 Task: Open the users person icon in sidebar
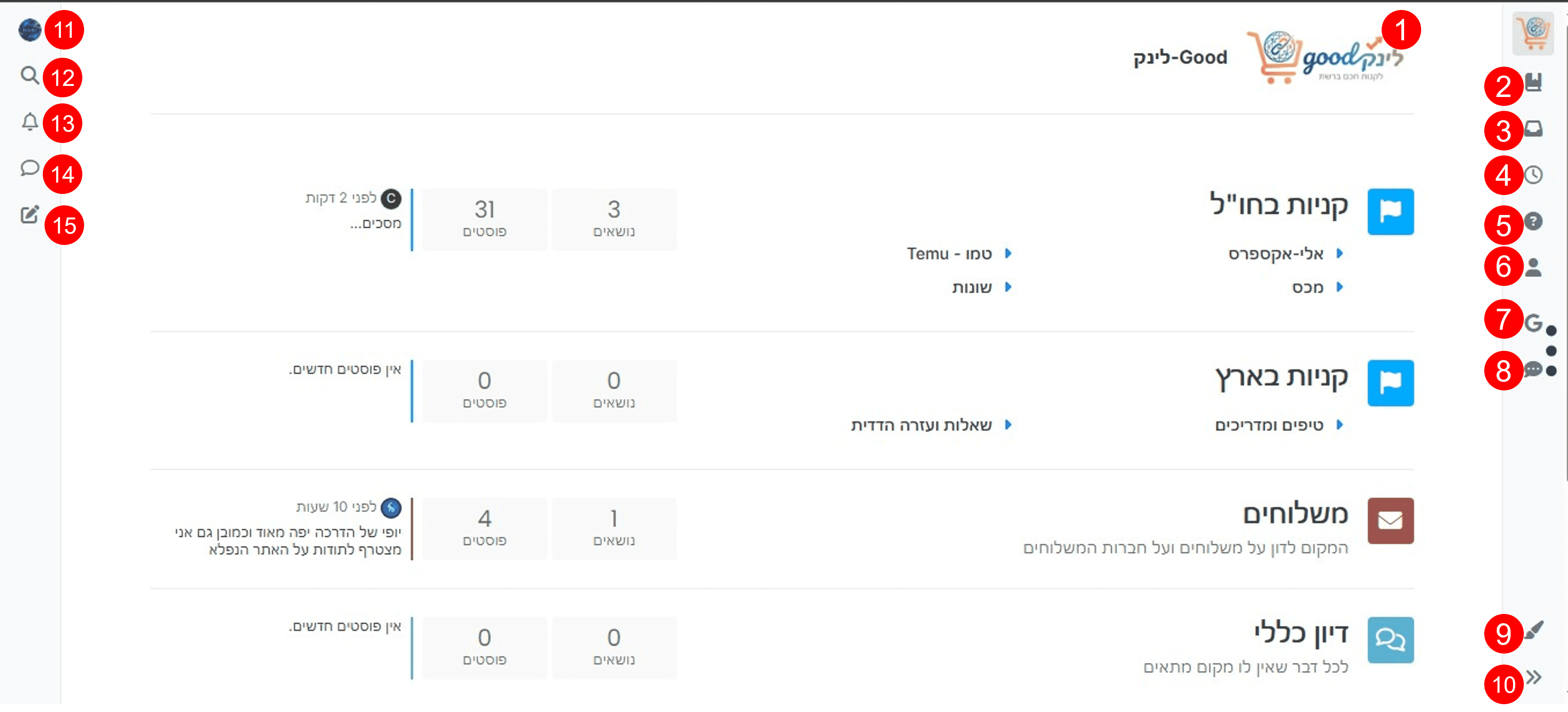[x=1533, y=267]
